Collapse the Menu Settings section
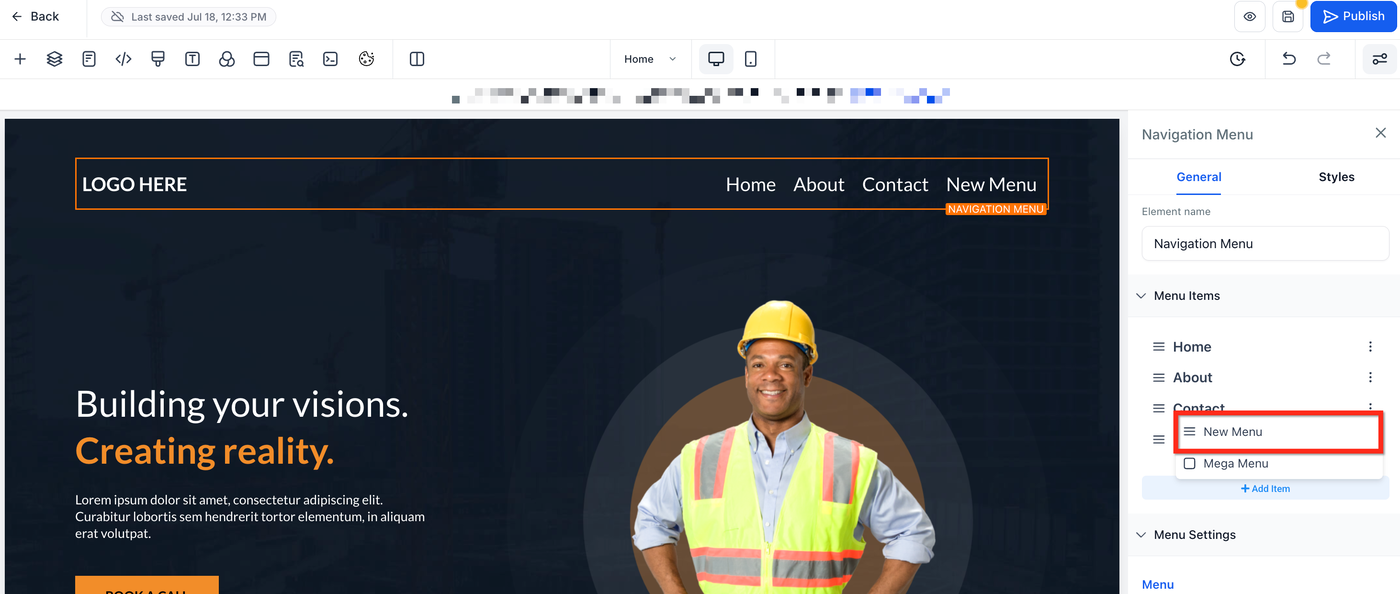The image size is (1400, 594). [1141, 535]
